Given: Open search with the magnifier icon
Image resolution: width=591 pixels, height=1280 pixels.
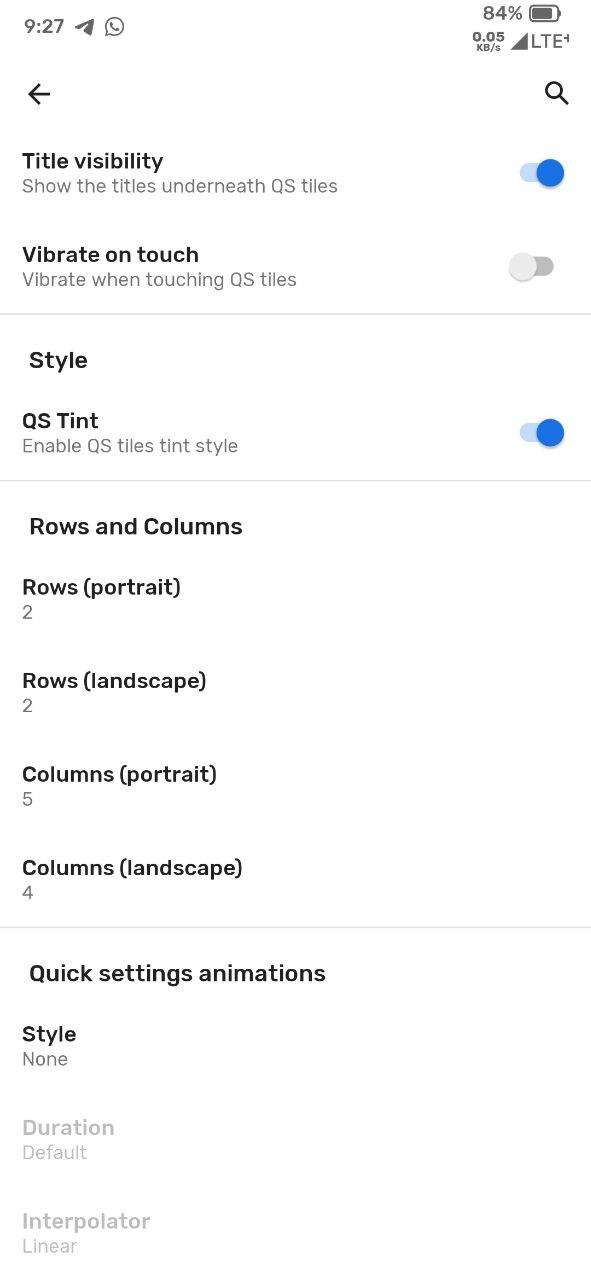Looking at the screenshot, I should [557, 94].
